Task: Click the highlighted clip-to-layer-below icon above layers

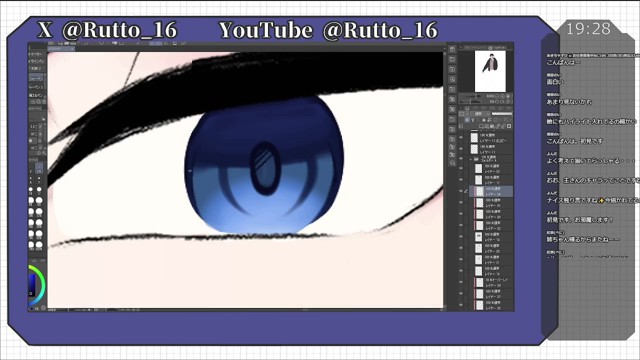Action: (x=467, y=120)
